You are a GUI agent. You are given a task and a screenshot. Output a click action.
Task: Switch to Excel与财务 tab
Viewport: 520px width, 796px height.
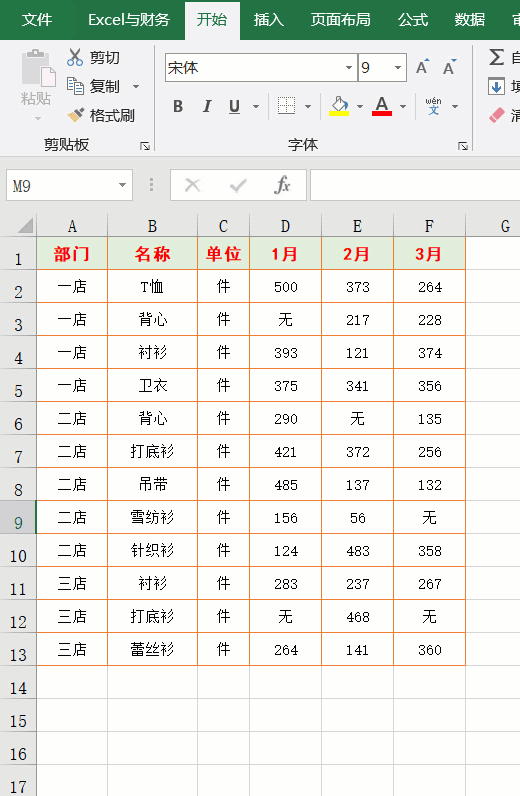click(x=129, y=20)
